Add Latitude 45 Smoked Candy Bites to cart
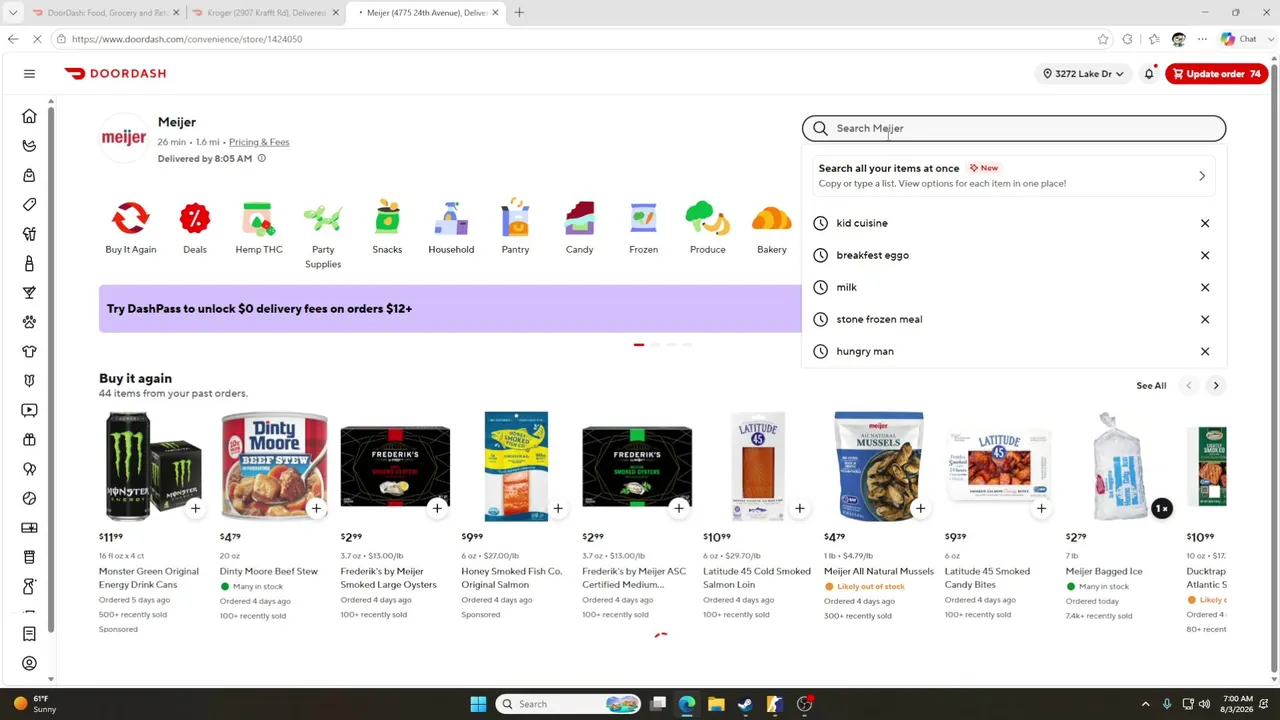This screenshot has width=1280, height=720. (1041, 508)
